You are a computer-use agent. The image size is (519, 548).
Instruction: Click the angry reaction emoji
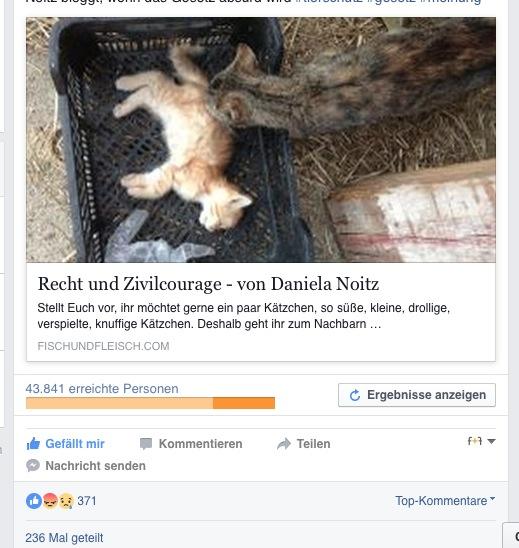(50, 501)
